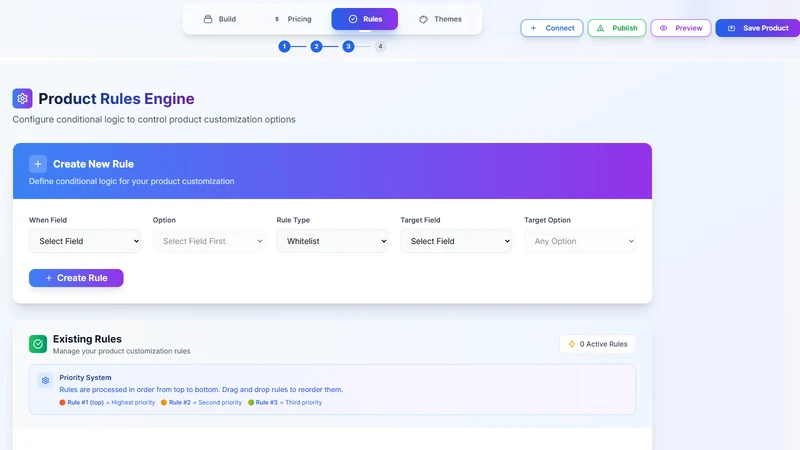Go to step 1 in progress indicator
The width and height of the screenshot is (800, 450).
[285, 46]
